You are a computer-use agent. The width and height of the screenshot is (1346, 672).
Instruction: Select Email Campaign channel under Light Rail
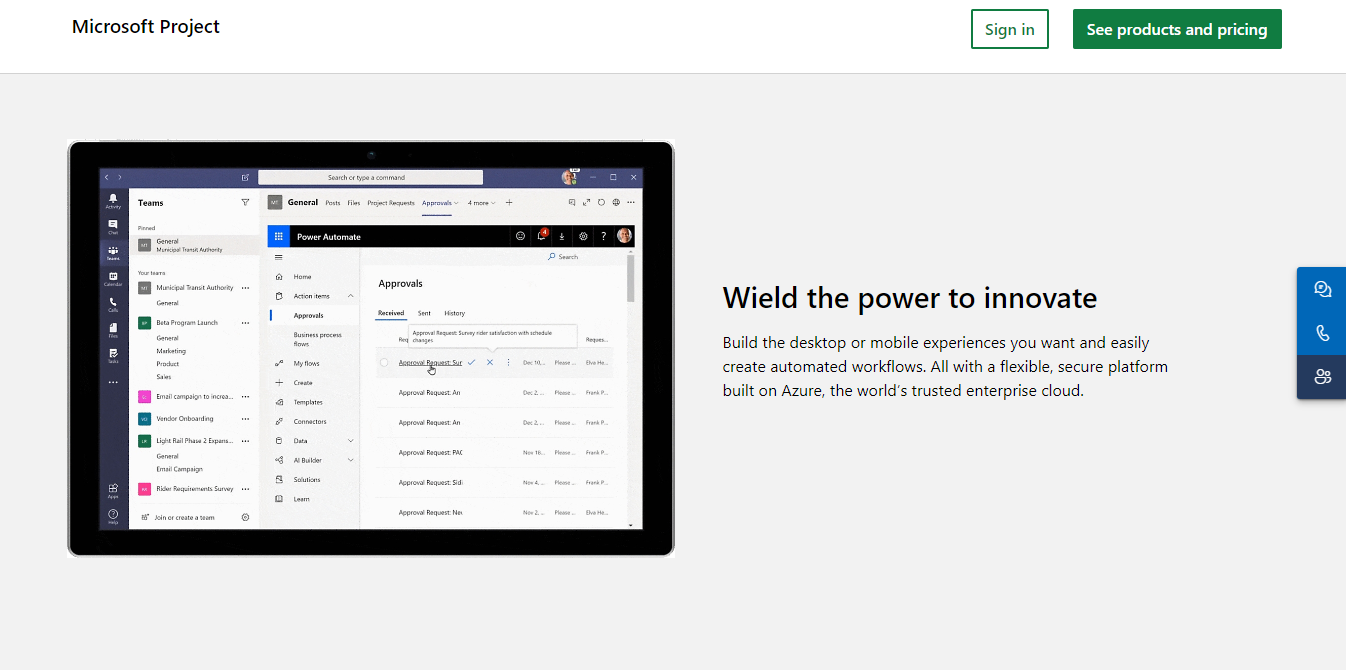tap(179, 468)
